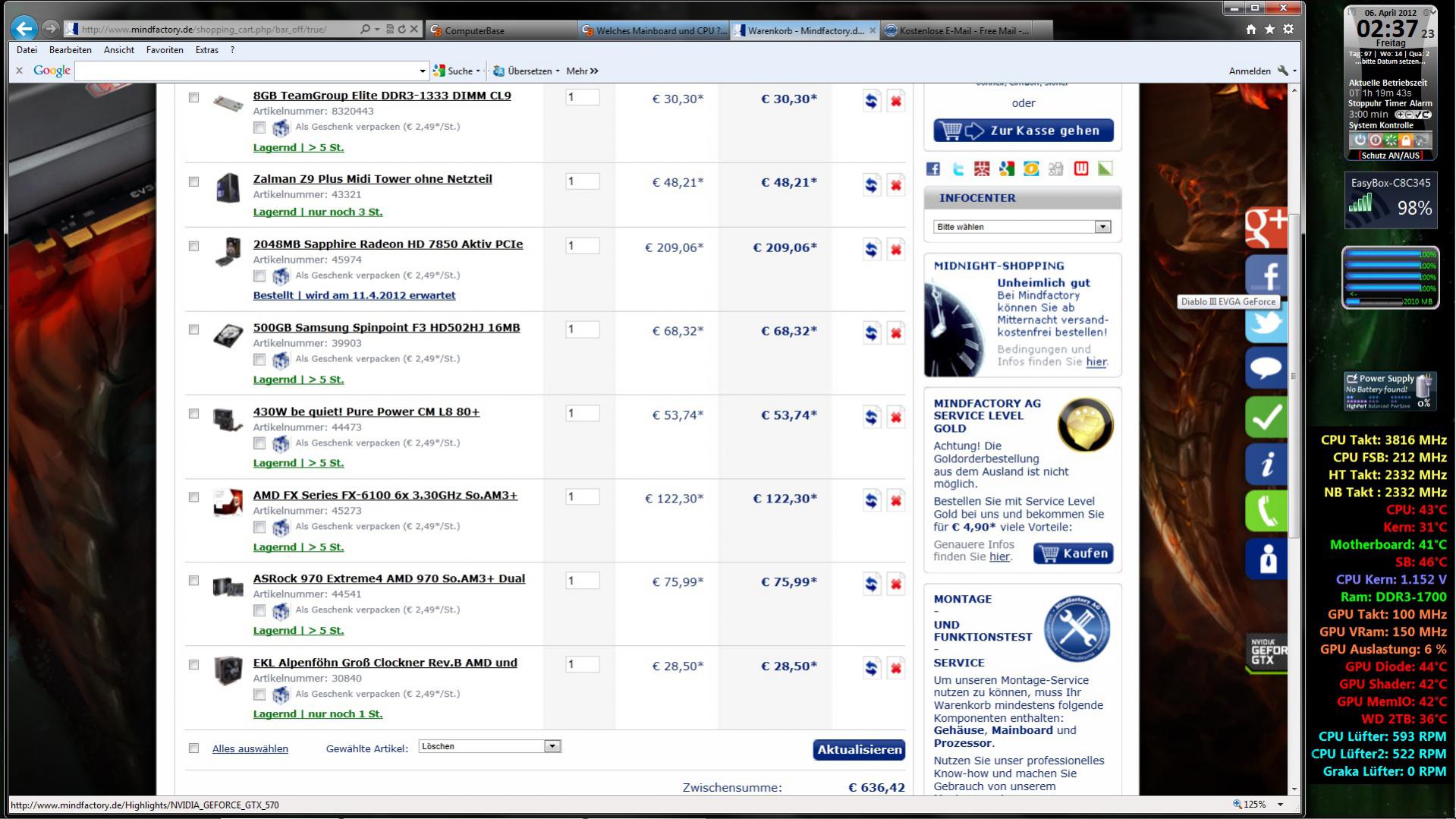Open the Zalman Z9 Plus product thumbnail

(x=228, y=187)
